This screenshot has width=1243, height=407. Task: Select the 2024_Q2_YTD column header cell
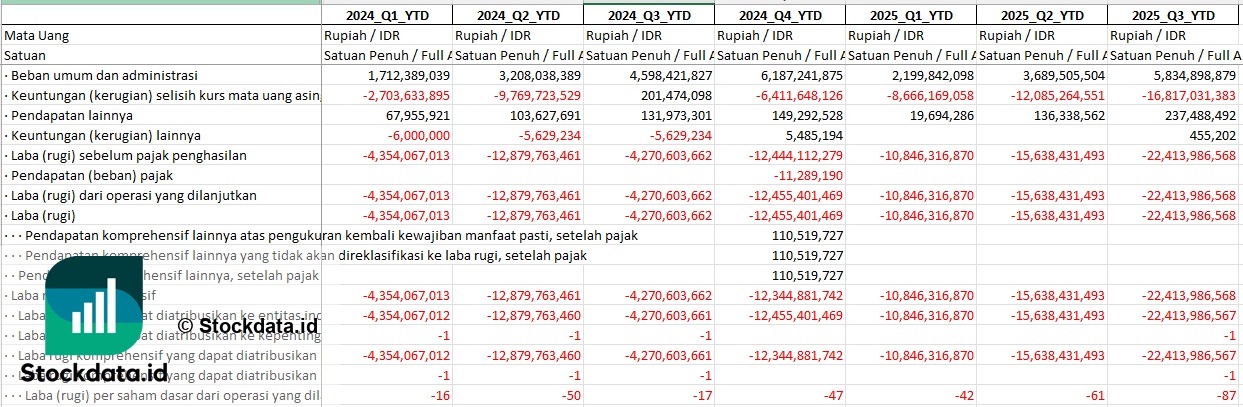point(518,15)
